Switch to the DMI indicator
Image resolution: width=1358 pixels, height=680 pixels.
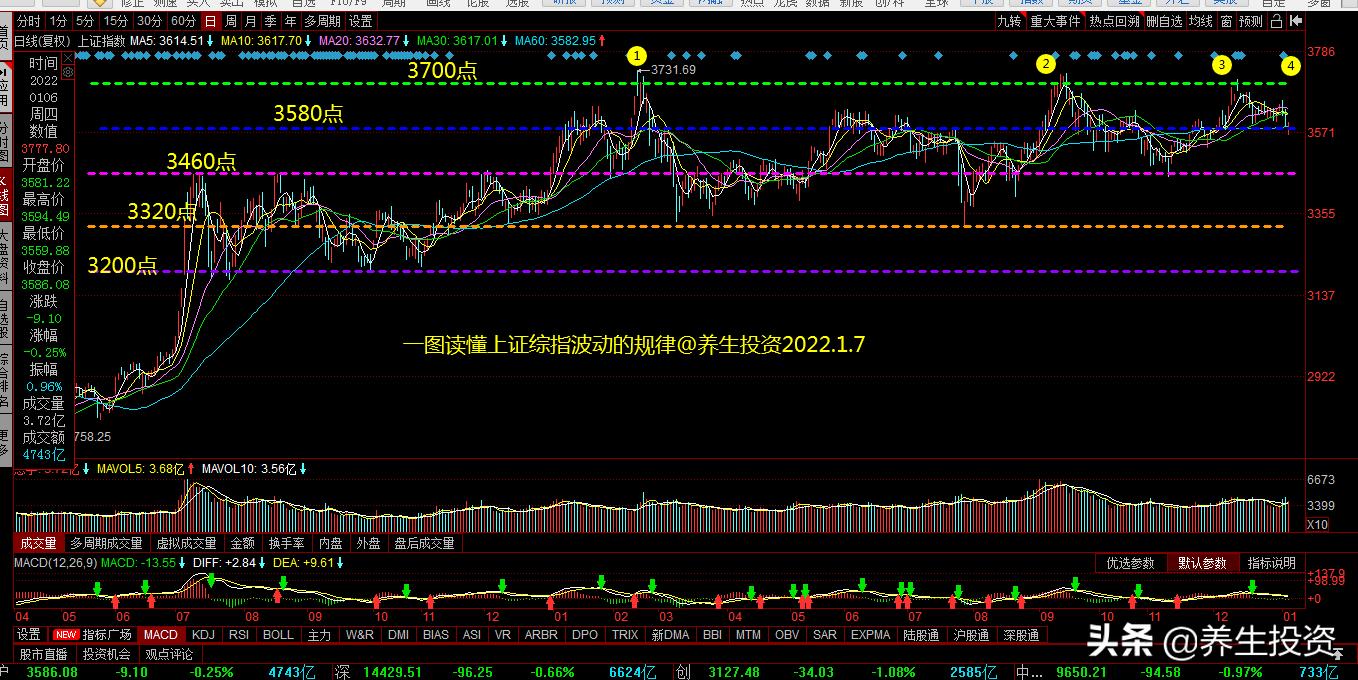tap(398, 634)
